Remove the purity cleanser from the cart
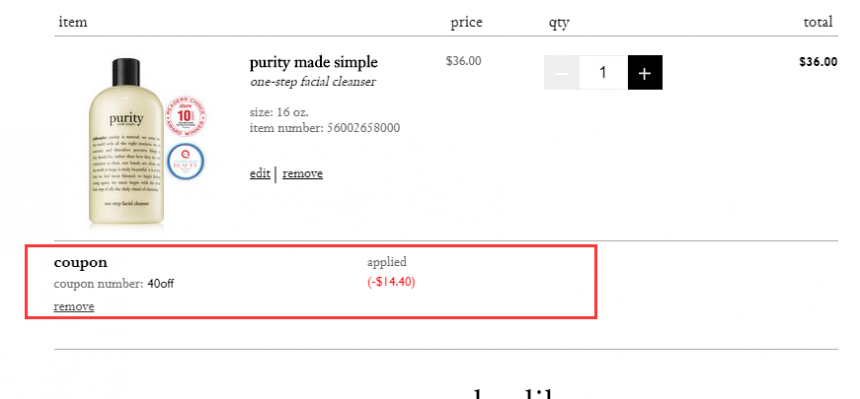This screenshot has height=399, width=860. [x=303, y=173]
